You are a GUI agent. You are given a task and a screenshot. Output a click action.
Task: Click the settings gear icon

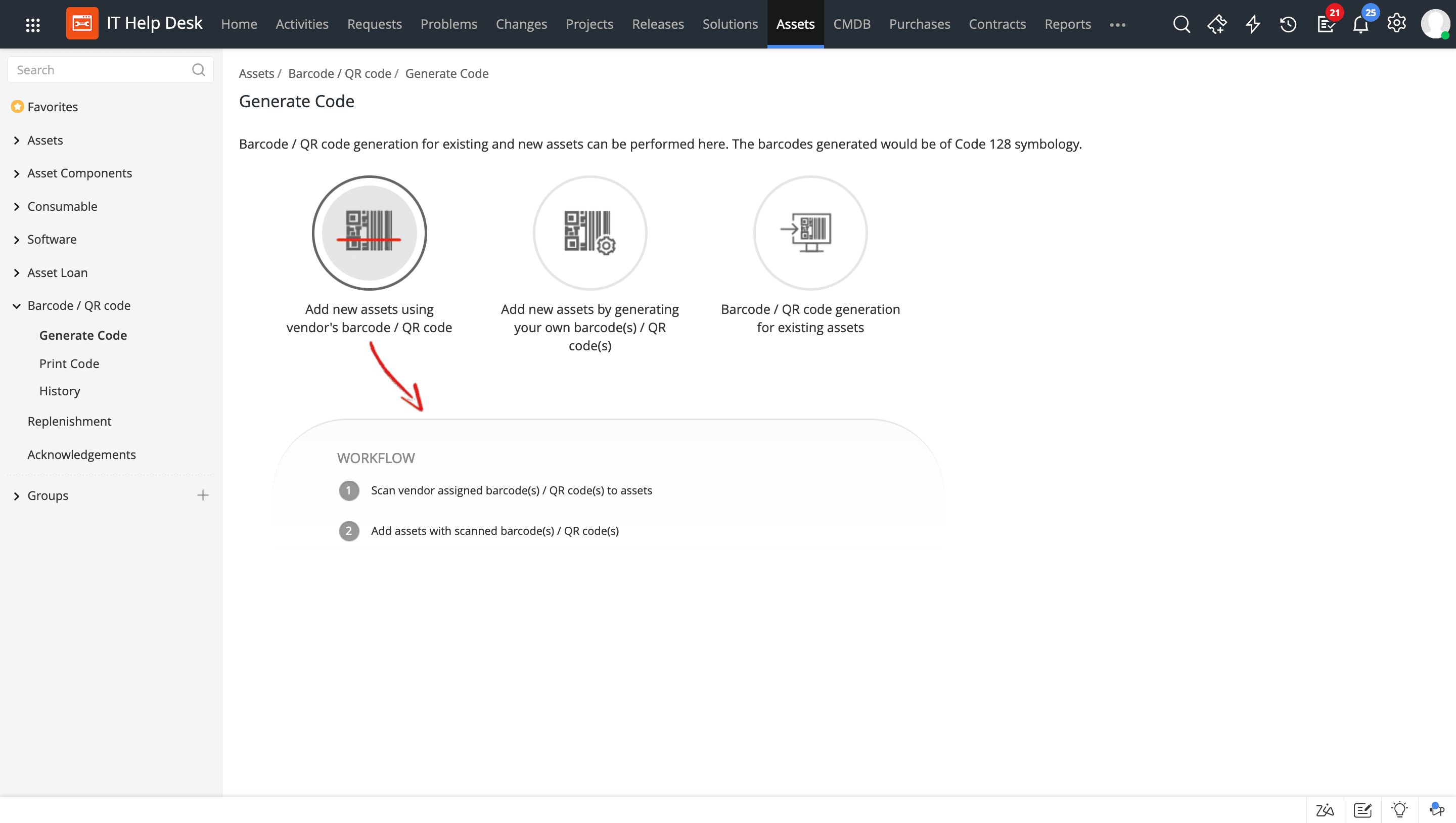click(1396, 24)
